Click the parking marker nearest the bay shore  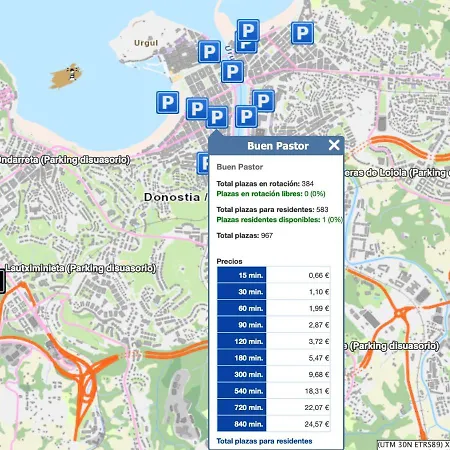[x=167, y=102]
